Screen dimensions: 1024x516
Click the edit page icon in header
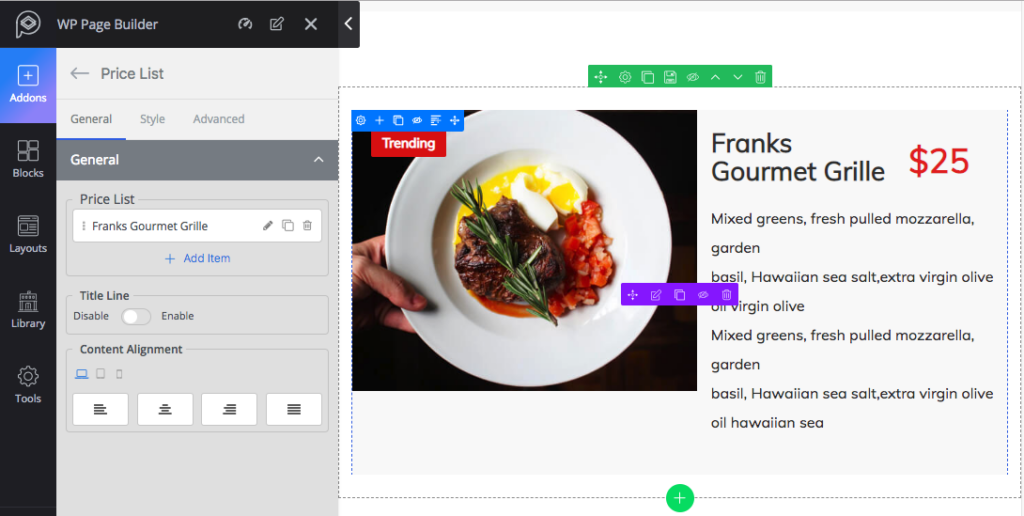tap(277, 24)
